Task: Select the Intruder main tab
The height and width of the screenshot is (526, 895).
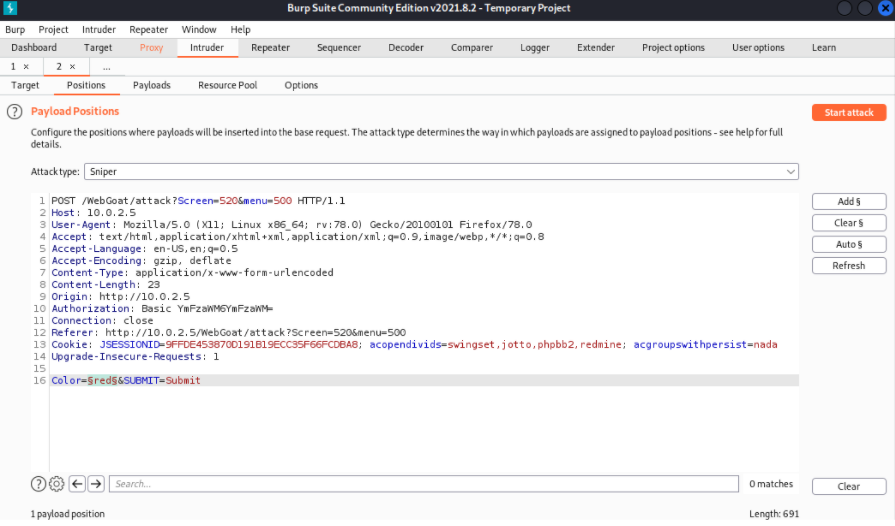Action: 207,48
